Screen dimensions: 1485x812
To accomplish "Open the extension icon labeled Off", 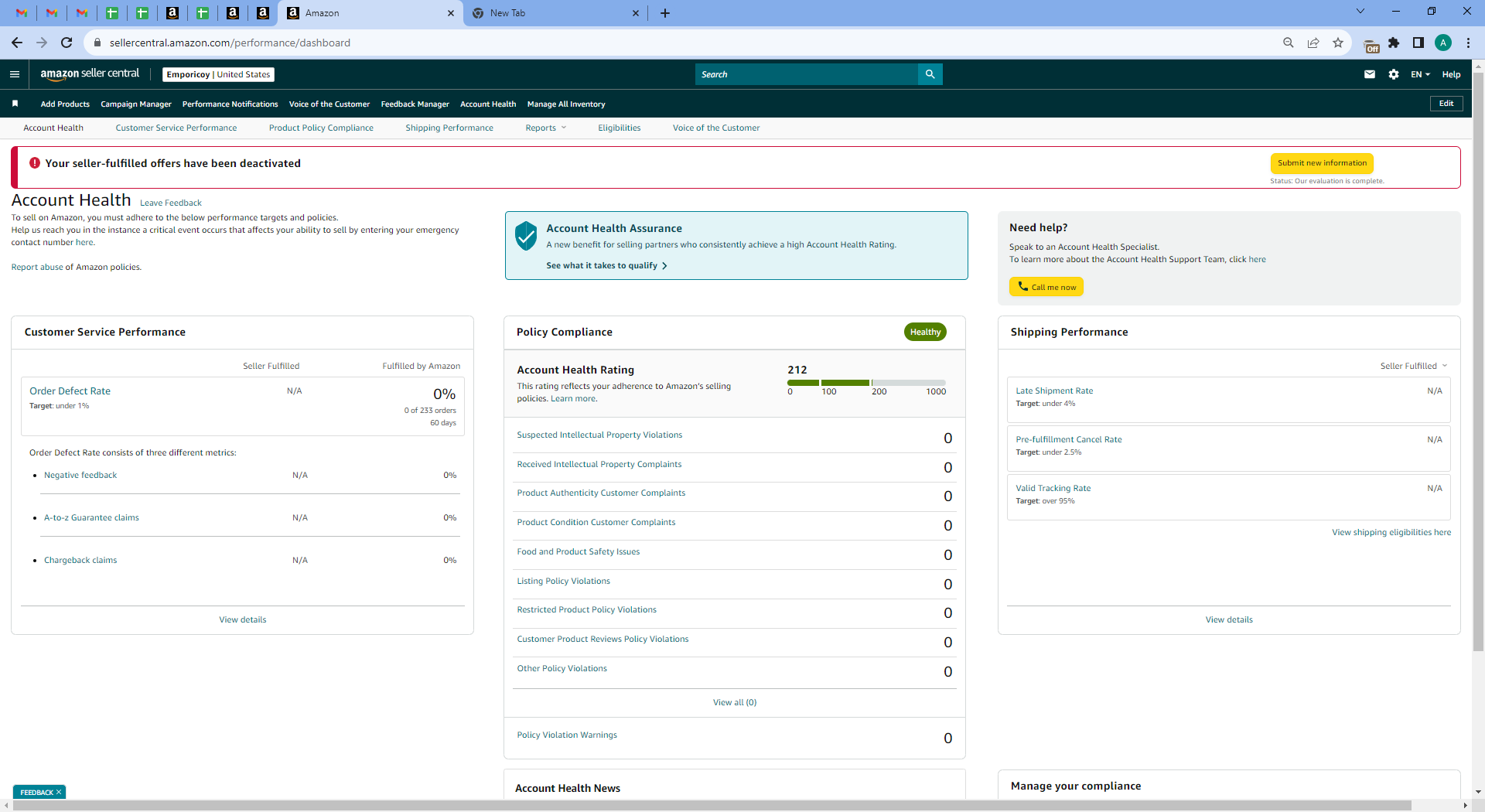I will pyautogui.click(x=1371, y=45).
